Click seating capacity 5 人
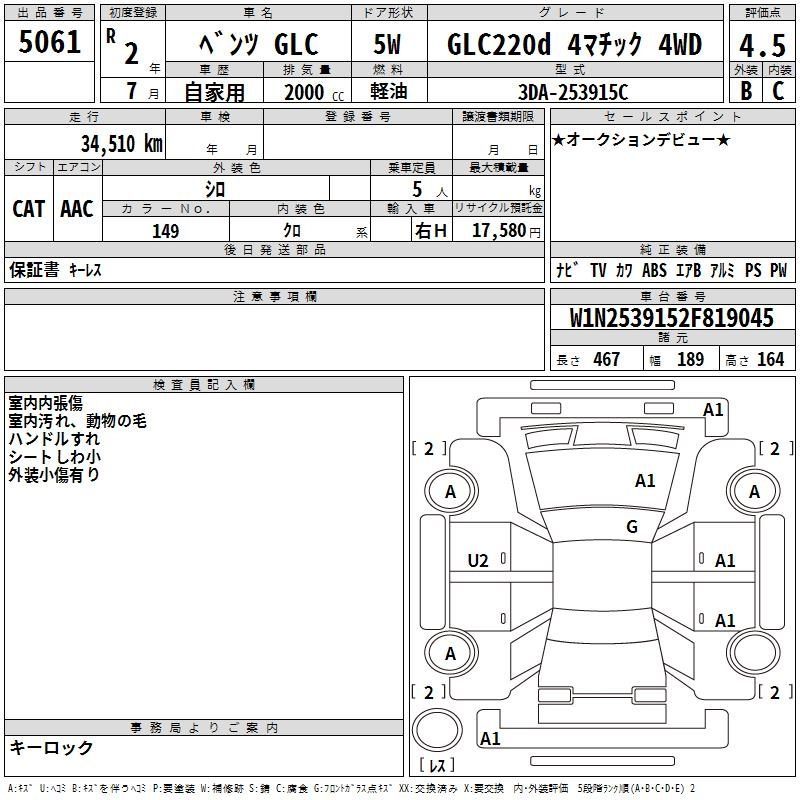 [430, 190]
